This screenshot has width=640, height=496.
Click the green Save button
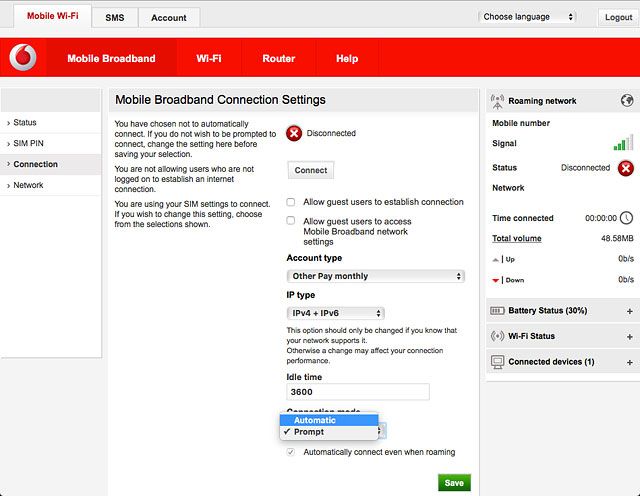(454, 483)
